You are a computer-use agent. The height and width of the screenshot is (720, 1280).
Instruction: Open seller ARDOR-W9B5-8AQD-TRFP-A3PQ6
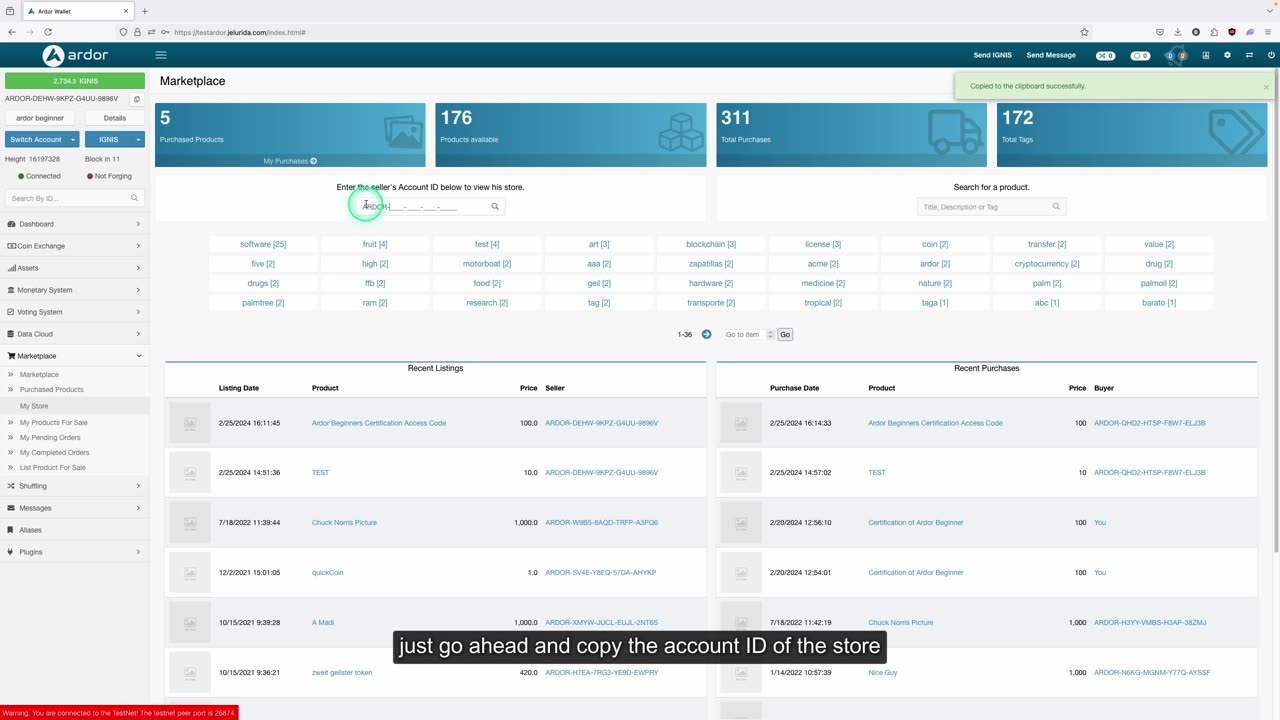(x=601, y=523)
